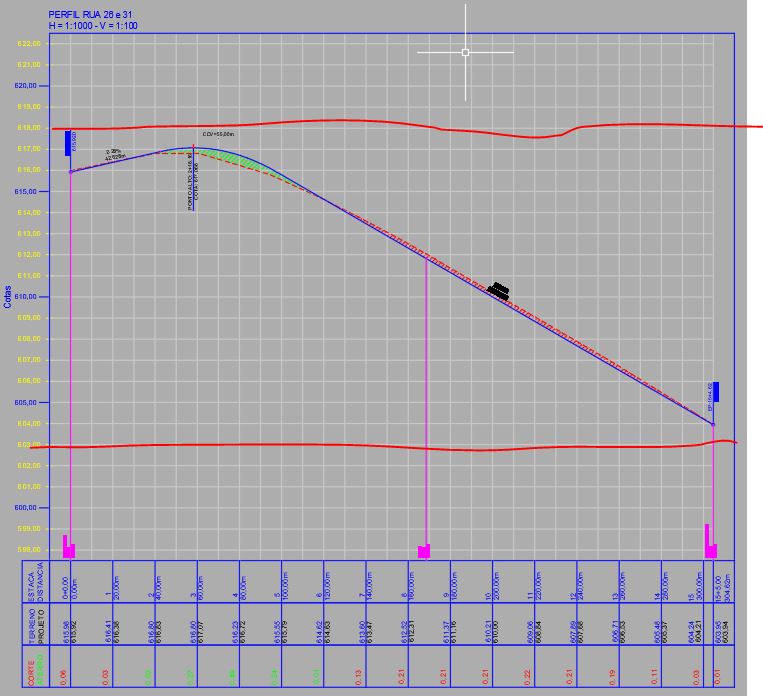Select the ESTACA DISTANCIA row header
763x696 pixels.
[36, 582]
